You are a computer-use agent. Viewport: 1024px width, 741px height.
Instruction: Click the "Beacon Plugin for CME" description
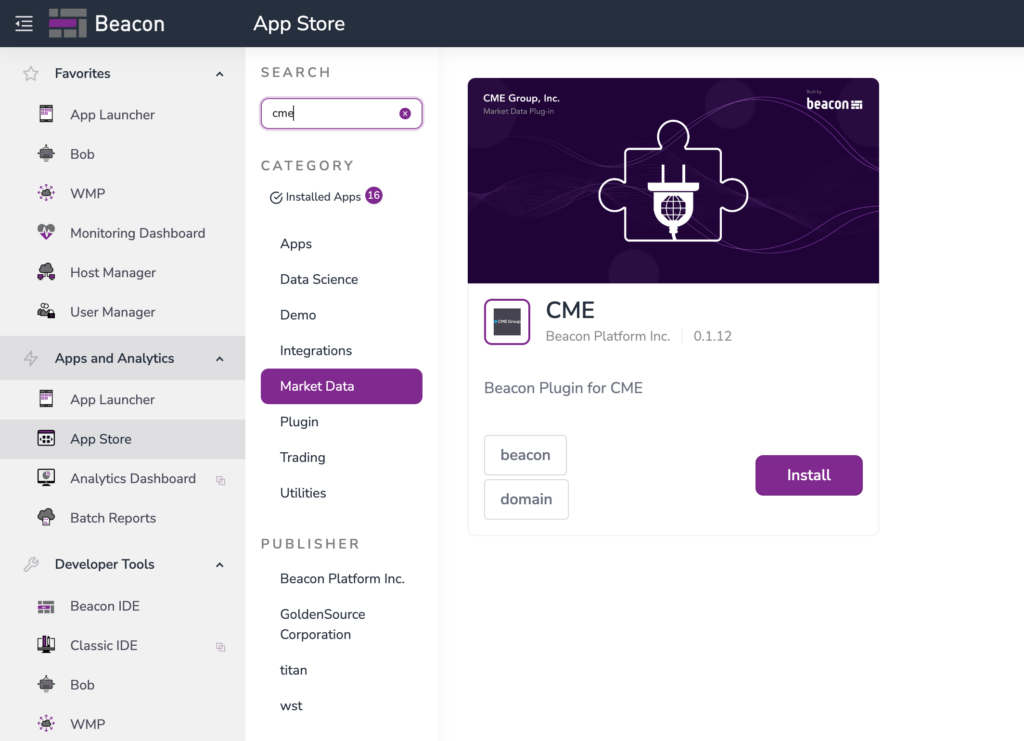563,388
